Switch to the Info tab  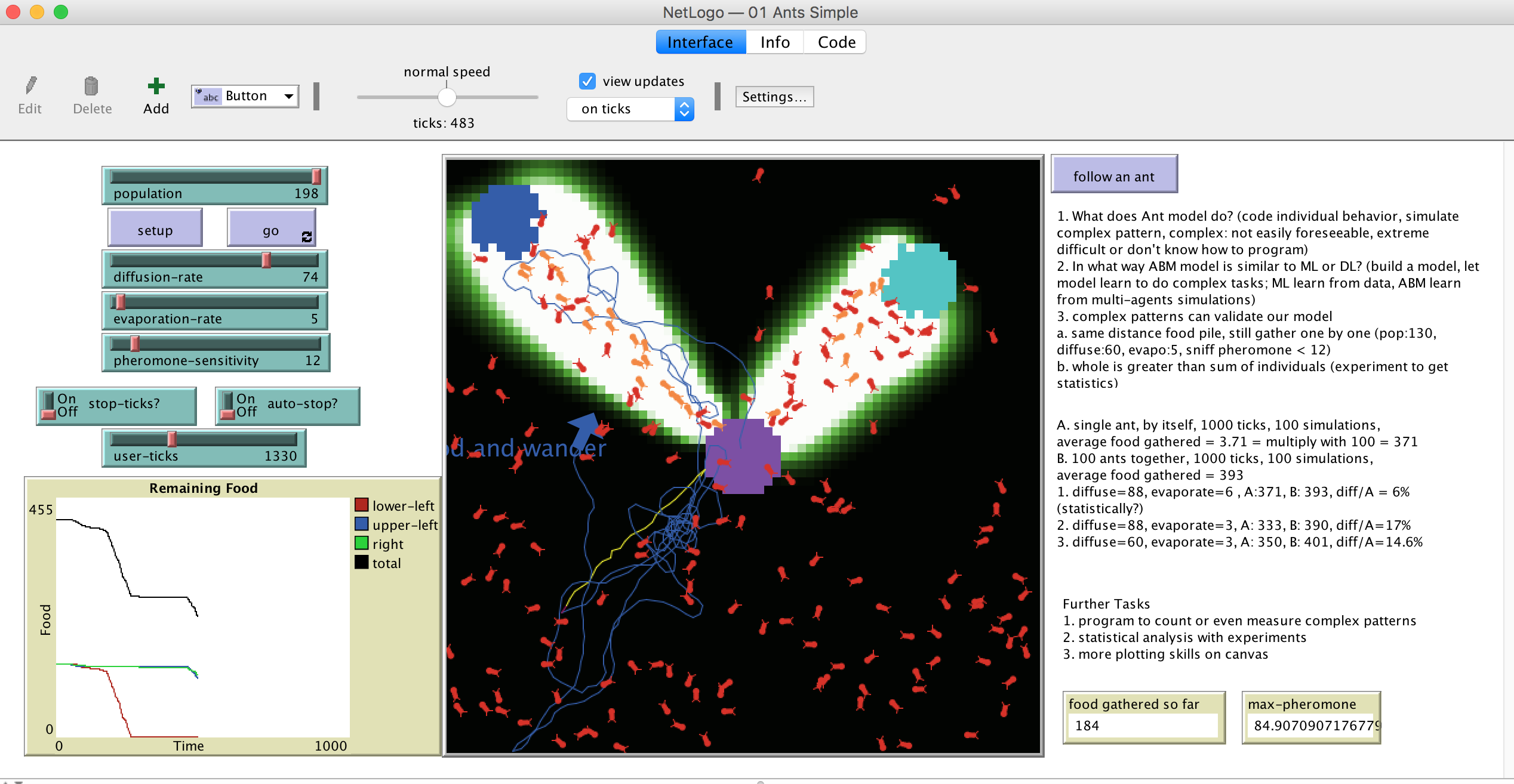[774, 42]
